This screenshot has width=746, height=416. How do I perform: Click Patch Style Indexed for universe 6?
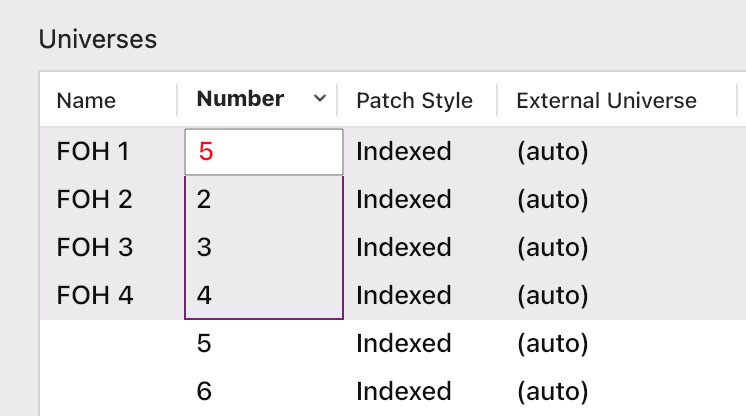404,391
